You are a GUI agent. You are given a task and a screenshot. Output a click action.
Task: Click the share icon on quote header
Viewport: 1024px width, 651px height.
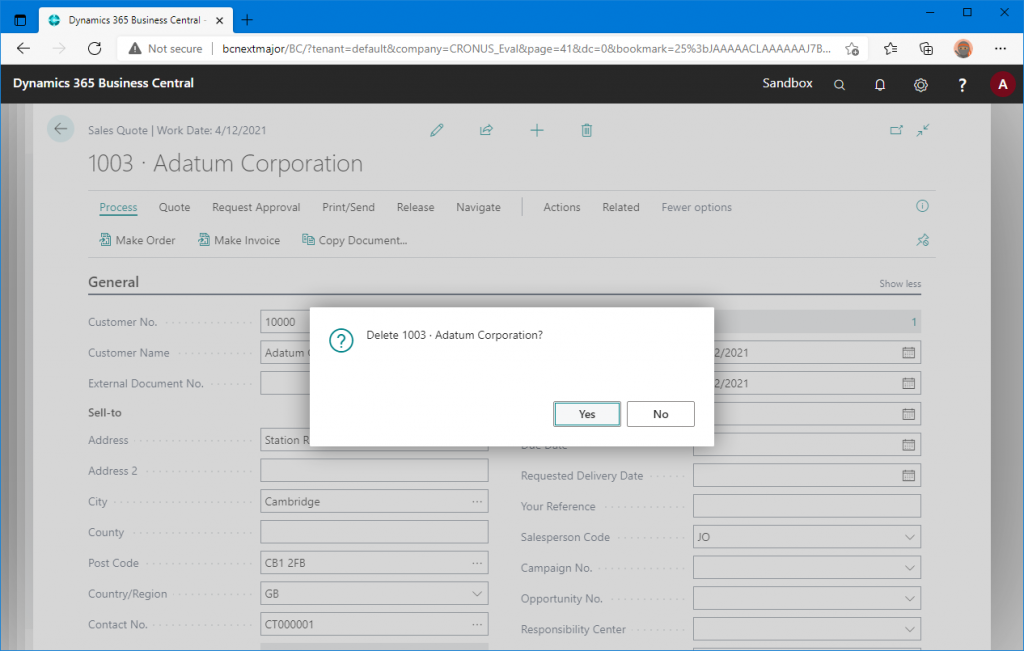(486, 131)
